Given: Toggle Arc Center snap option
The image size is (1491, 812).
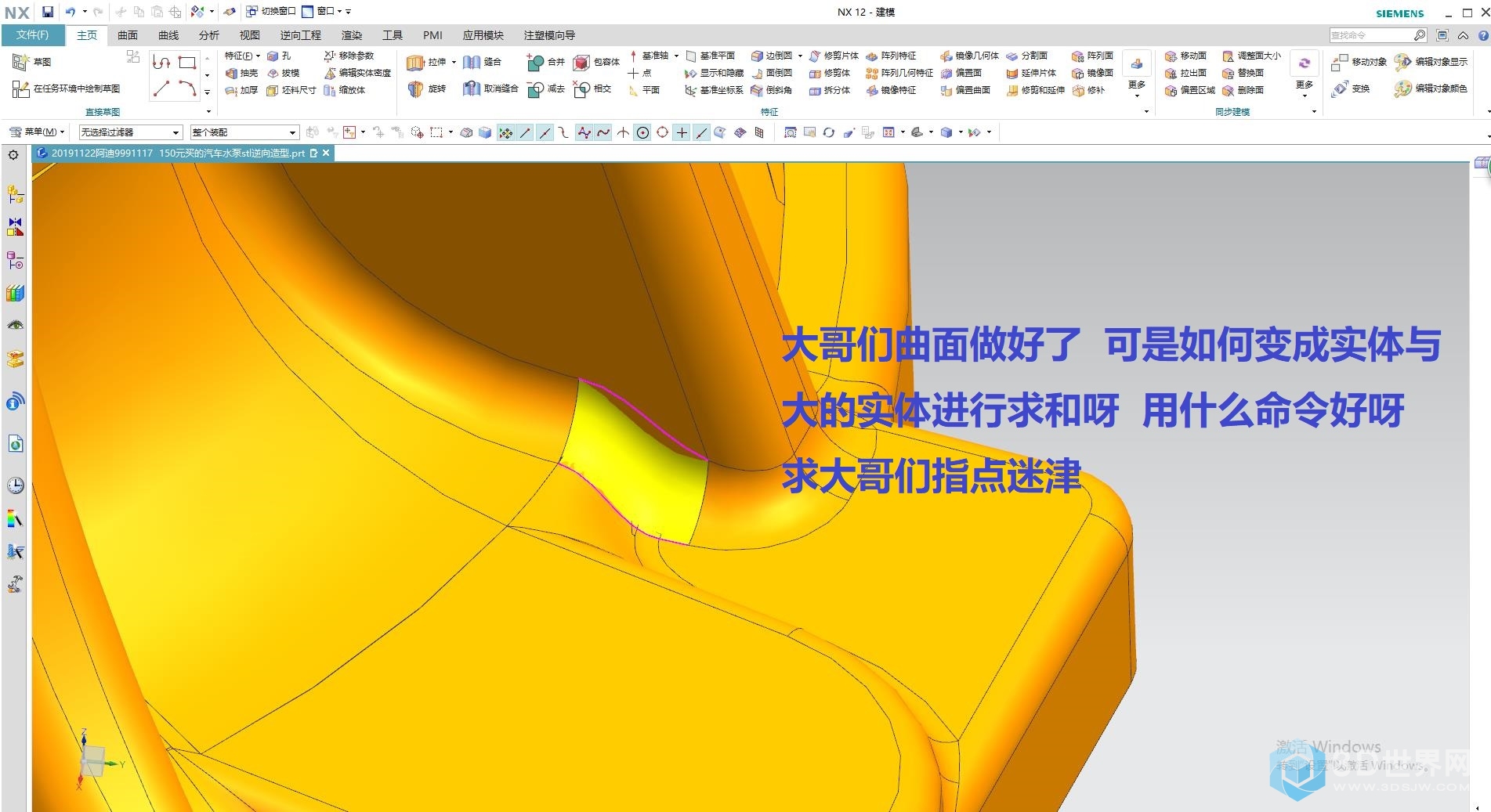Looking at the screenshot, I should 642,133.
